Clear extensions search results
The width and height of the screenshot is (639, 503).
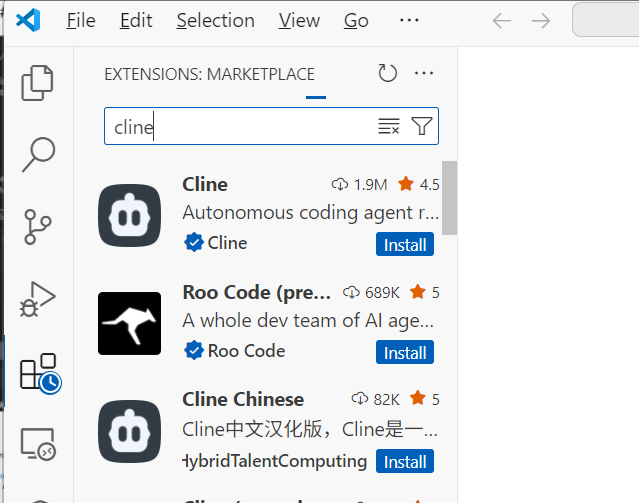click(388, 126)
